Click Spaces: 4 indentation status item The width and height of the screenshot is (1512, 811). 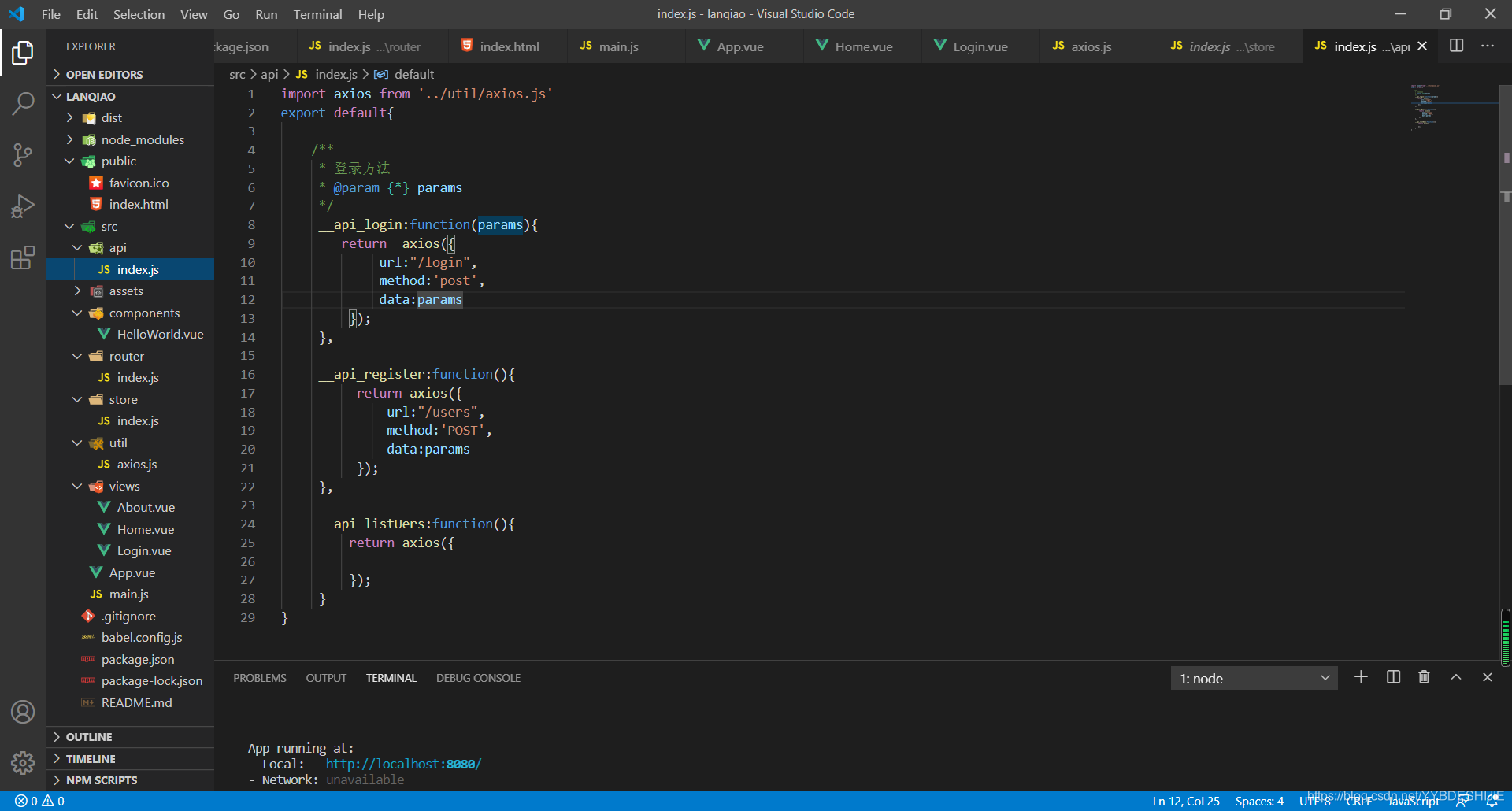(1259, 801)
